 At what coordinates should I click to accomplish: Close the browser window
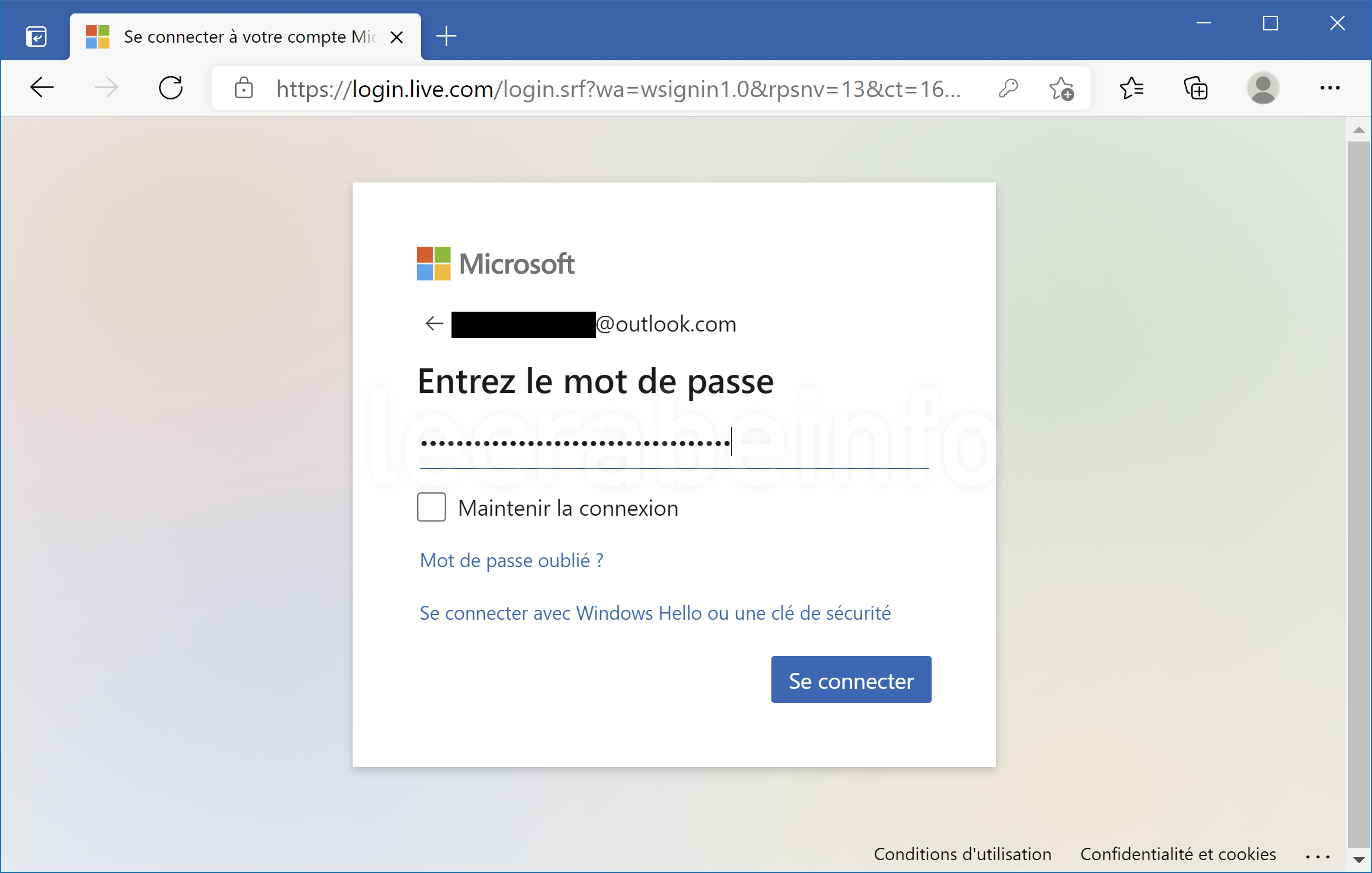(x=1337, y=23)
